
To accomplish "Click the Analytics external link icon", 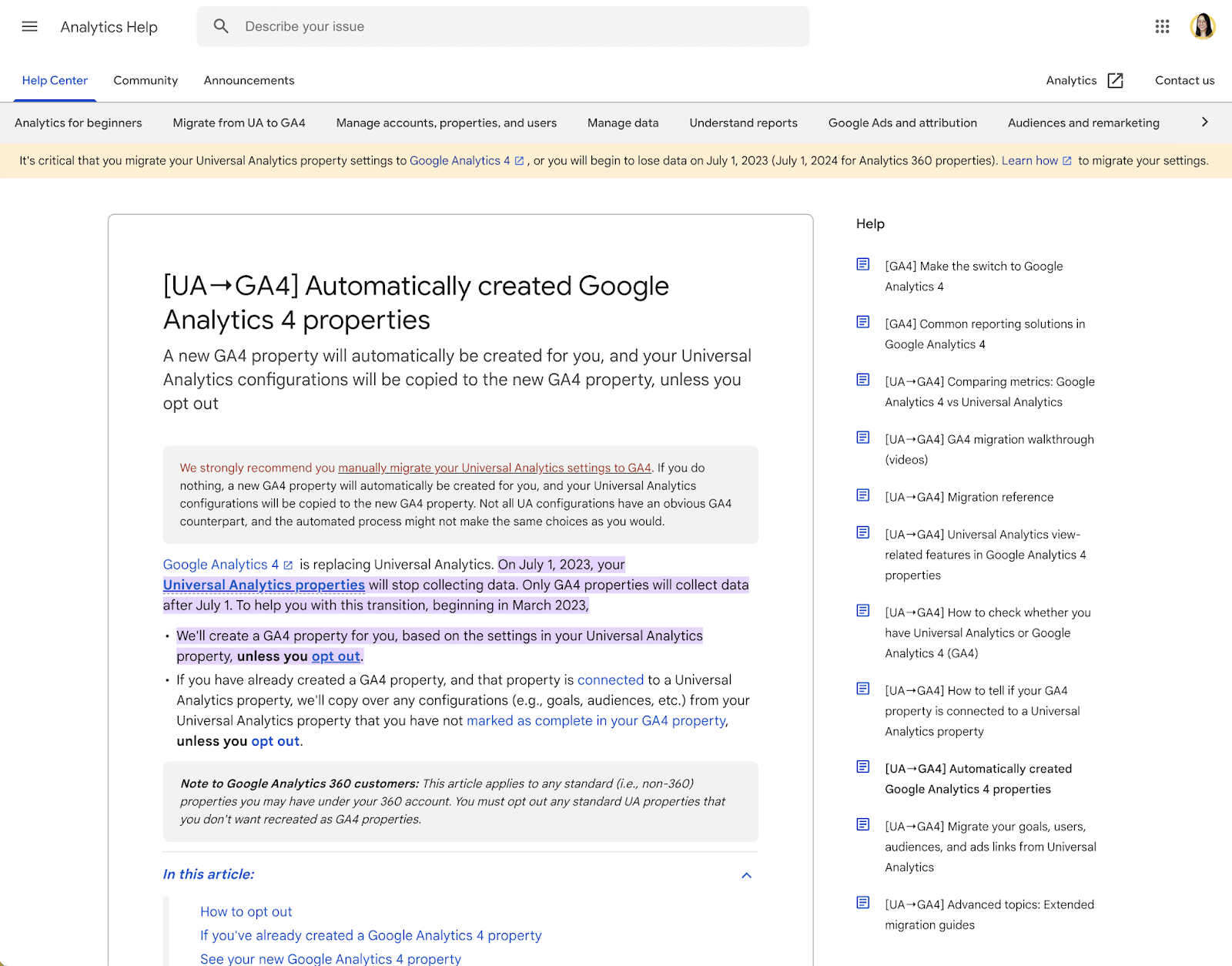I will coord(1115,80).
